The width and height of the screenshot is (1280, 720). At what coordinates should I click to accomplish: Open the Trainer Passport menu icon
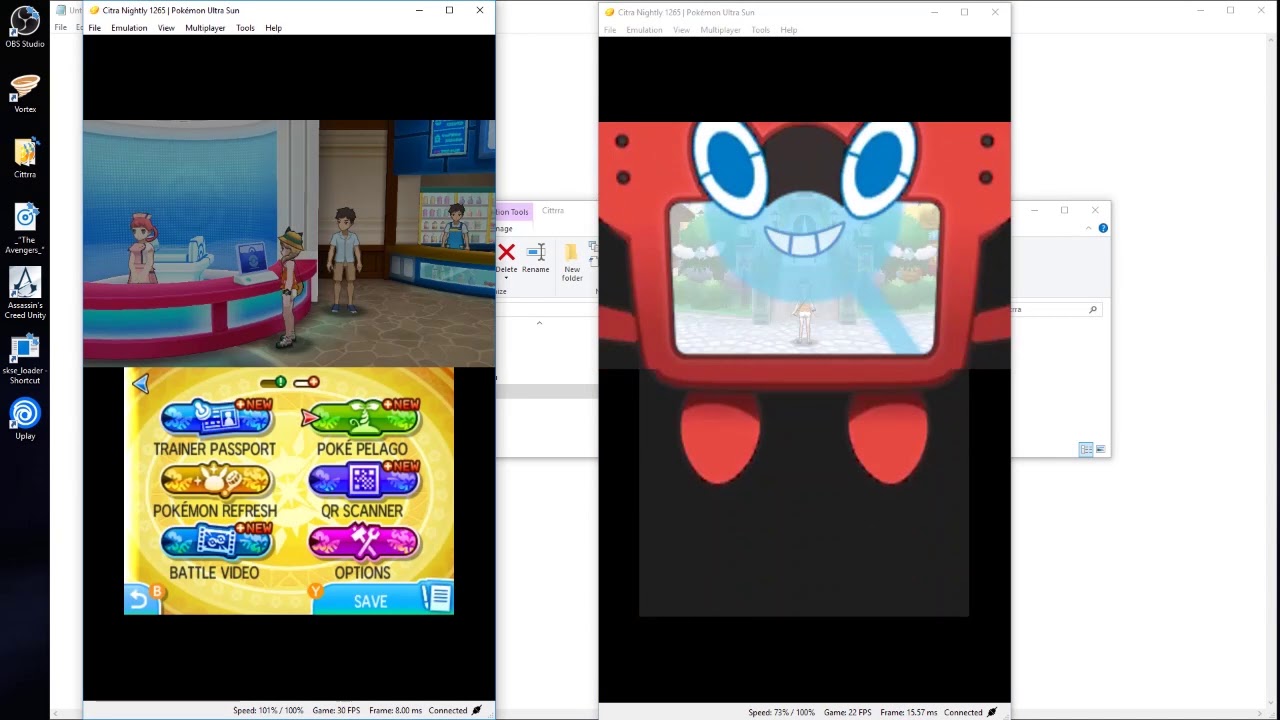tap(216, 418)
